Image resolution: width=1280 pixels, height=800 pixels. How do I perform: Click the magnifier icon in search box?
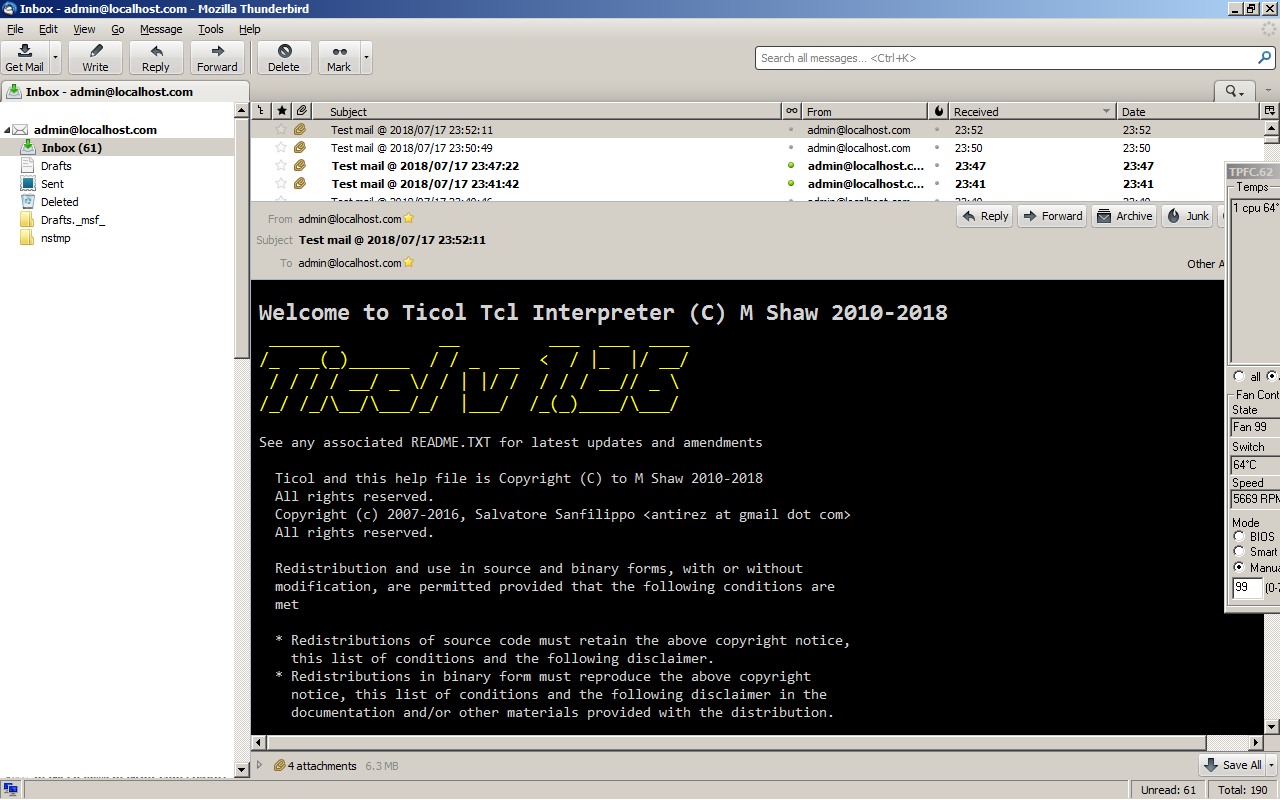click(x=1266, y=58)
